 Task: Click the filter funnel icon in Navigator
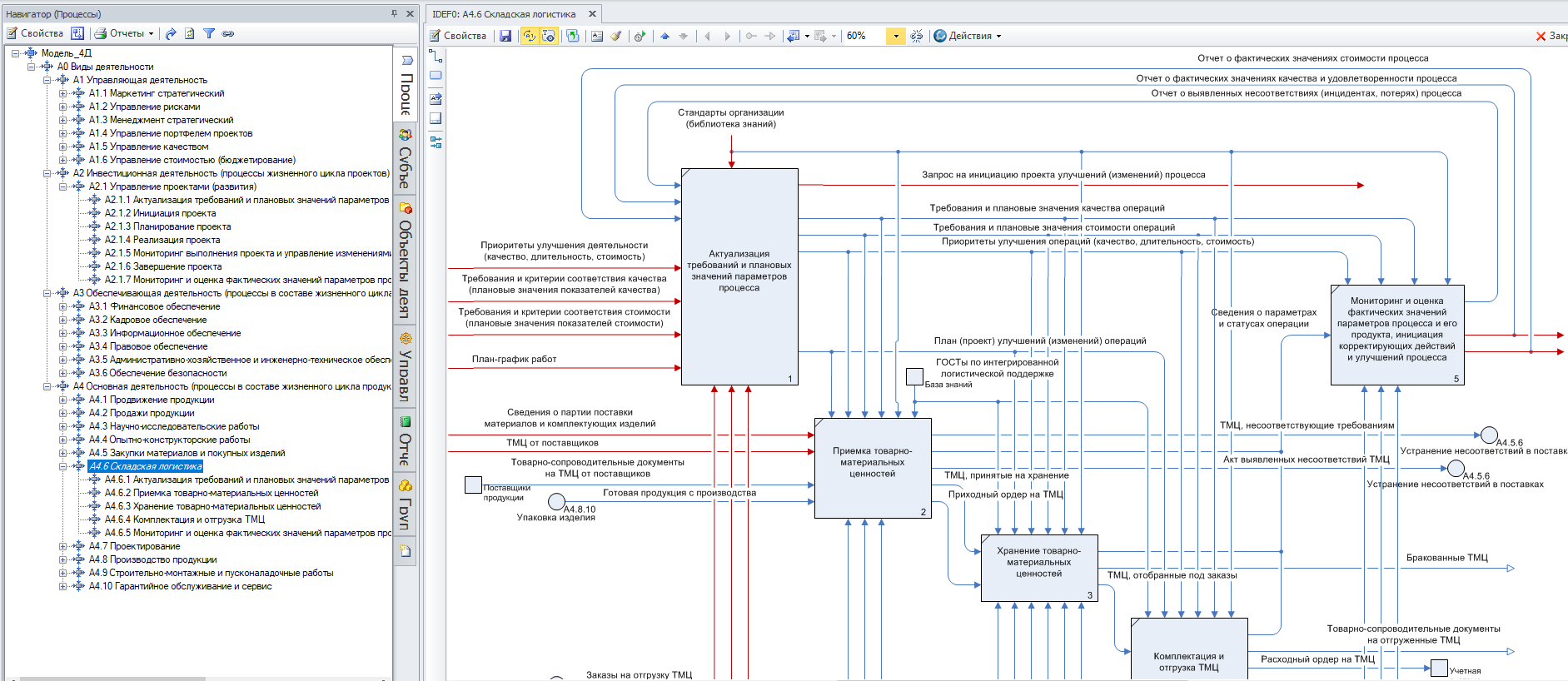tap(209, 33)
